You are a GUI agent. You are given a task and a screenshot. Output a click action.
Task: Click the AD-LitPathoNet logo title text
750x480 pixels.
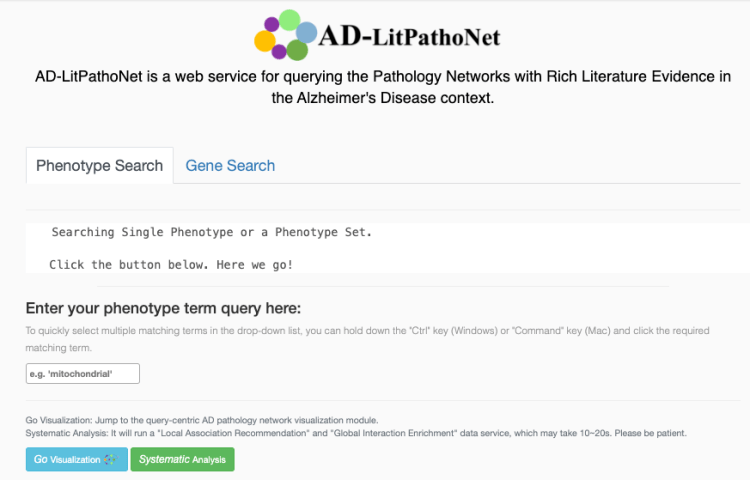408,38
